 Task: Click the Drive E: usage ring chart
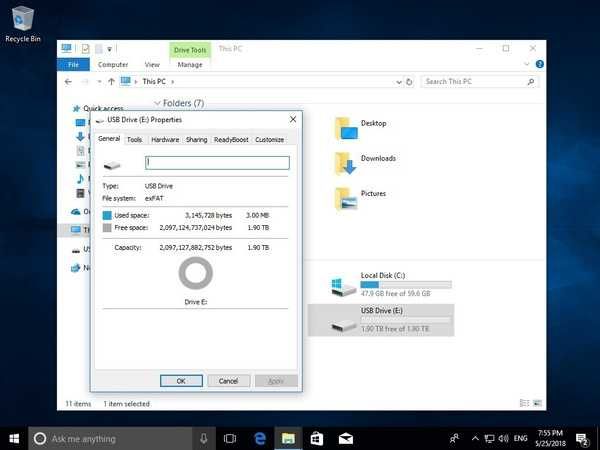coord(196,273)
